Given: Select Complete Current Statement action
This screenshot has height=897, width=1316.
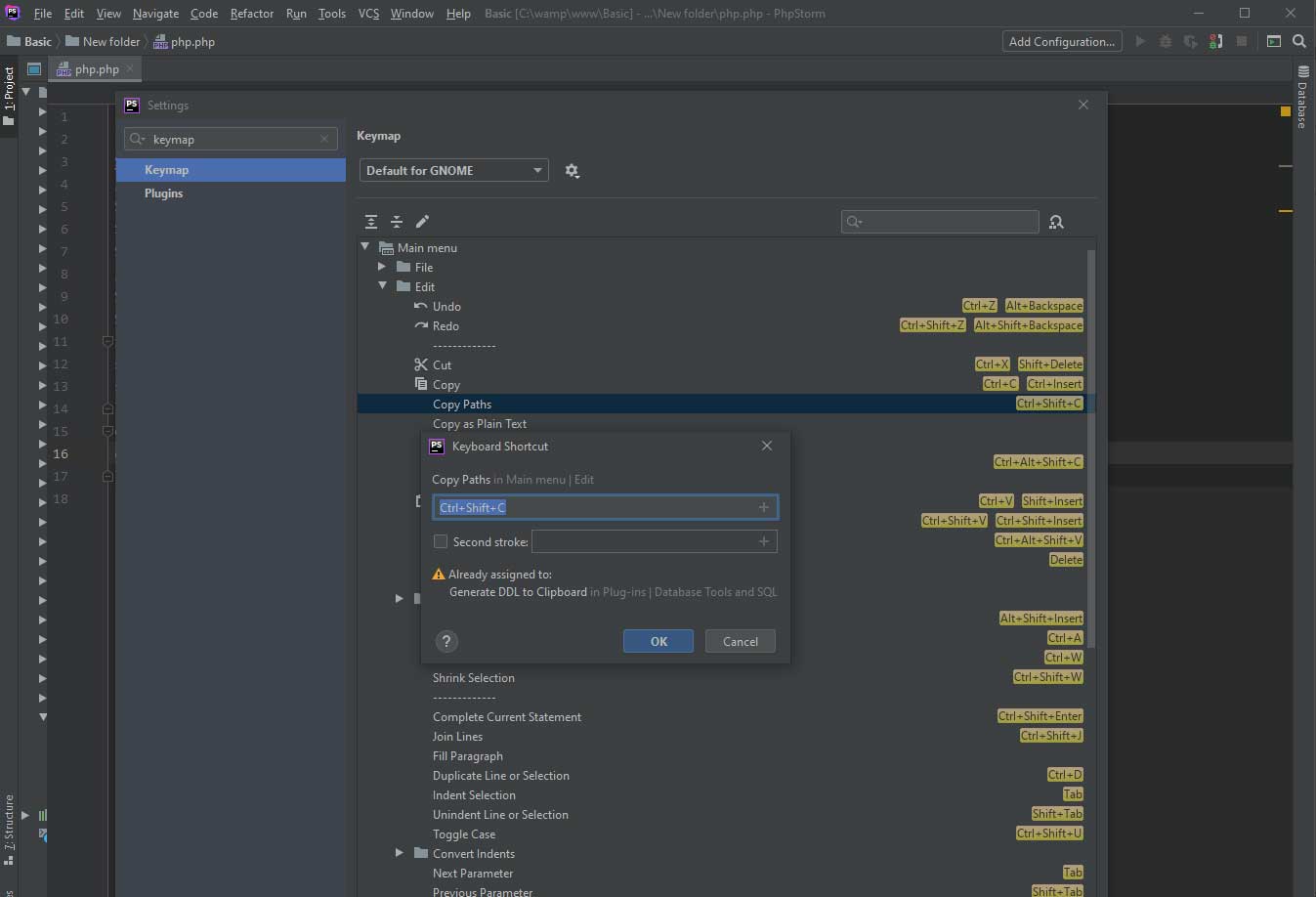Looking at the screenshot, I should click(507, 716).
